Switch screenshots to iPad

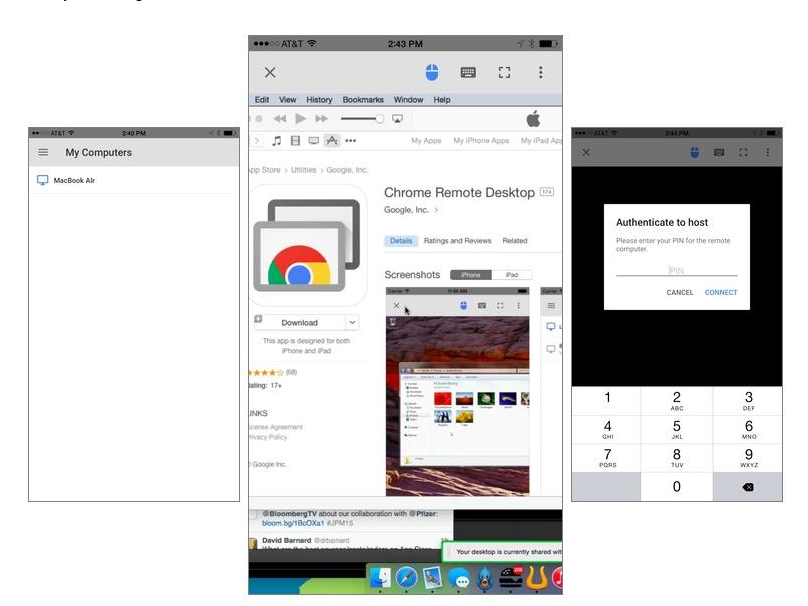(x=512, y=275)
